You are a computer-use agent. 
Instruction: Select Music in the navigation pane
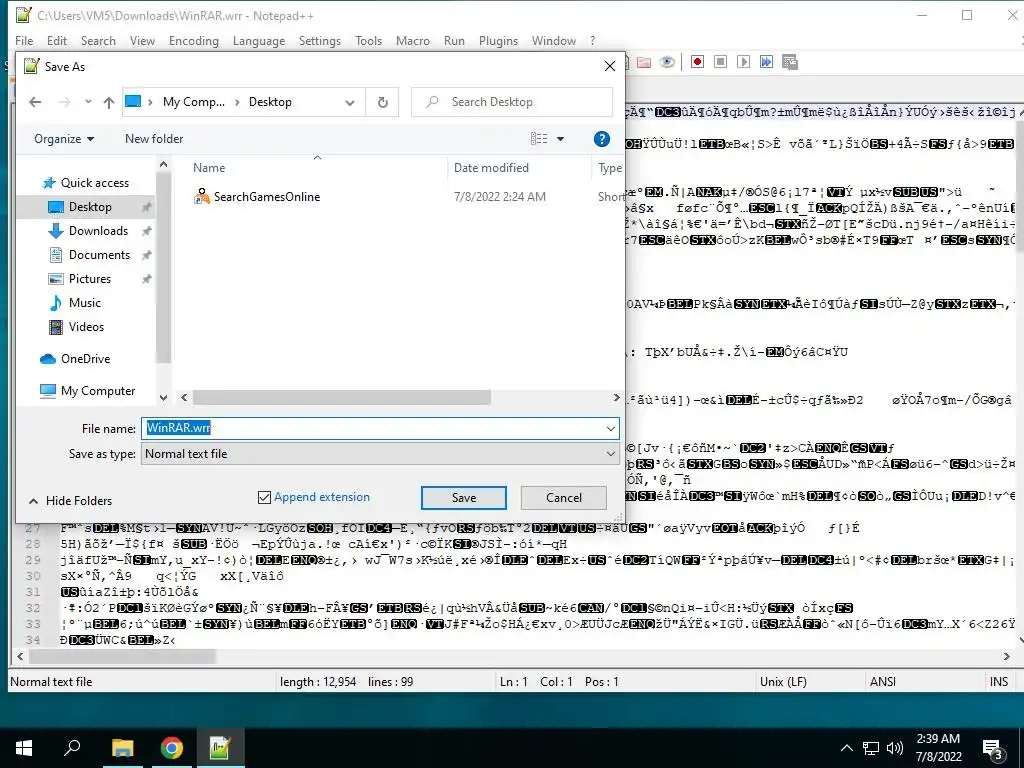coord(85,303)
